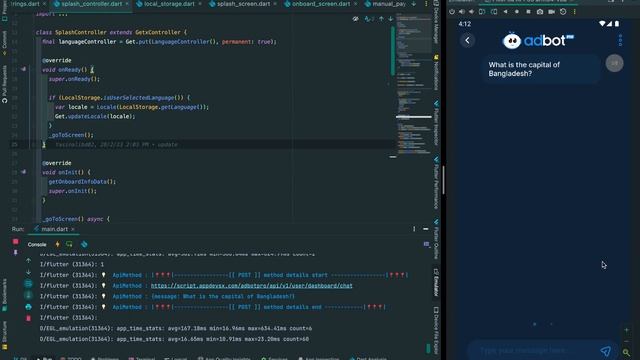This screenshot has width=640, height=360.
Task: Click the onInit override gutter marker
Action: point(23,172)
